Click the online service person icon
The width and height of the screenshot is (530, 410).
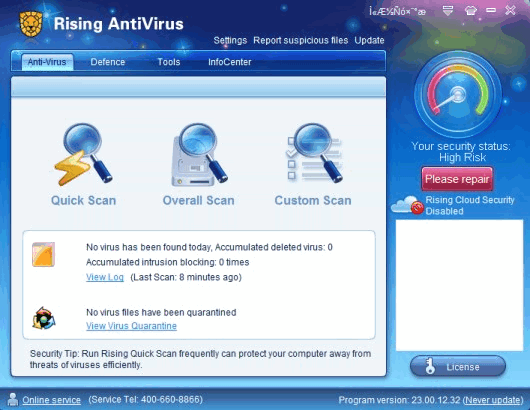[x=13, y=399]
